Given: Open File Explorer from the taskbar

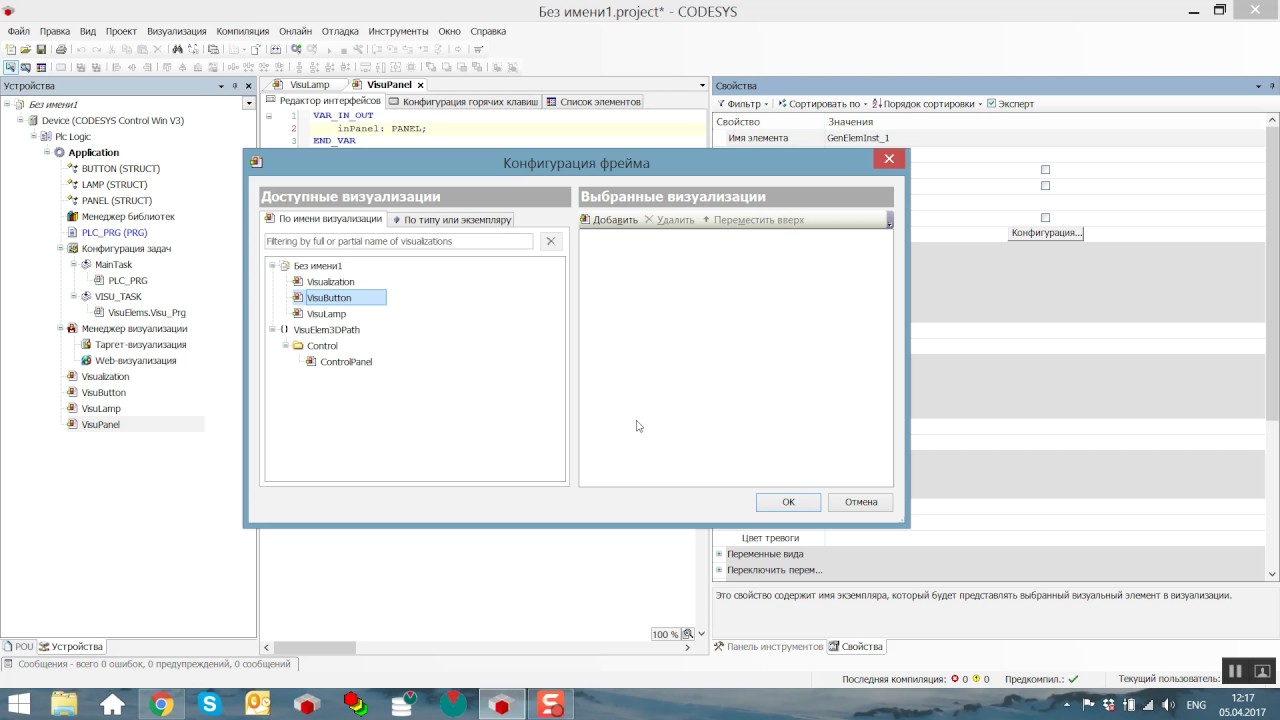Looking at the screenshot, I should pyautogui.click(x=64, y=705).
